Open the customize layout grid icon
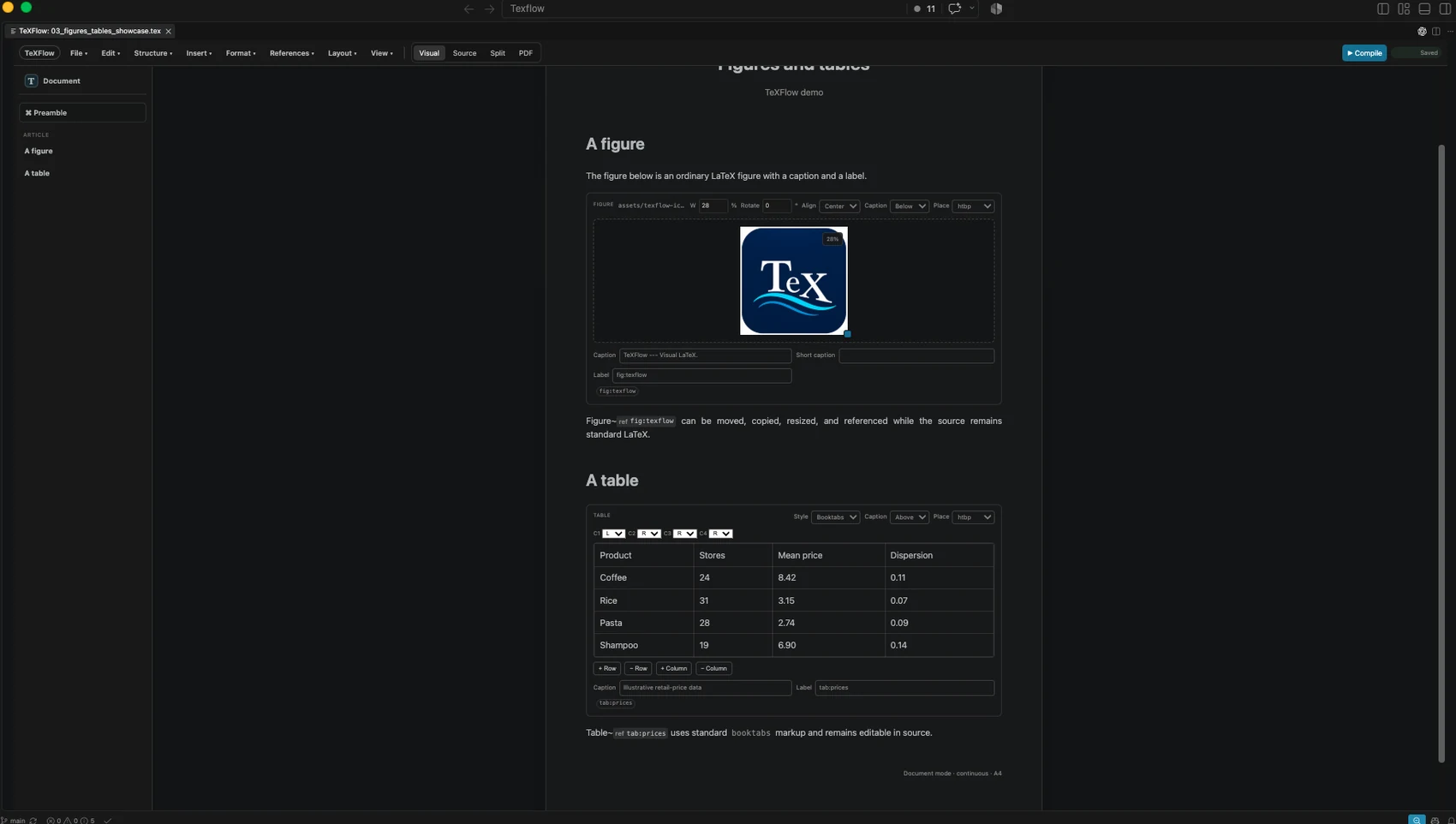This screenshot has width=1456, height=824. click(1404, 9)
